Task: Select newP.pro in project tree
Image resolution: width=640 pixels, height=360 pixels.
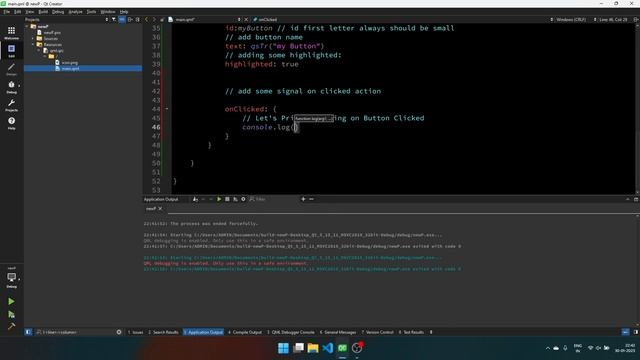Action: [x=52, y=33]
